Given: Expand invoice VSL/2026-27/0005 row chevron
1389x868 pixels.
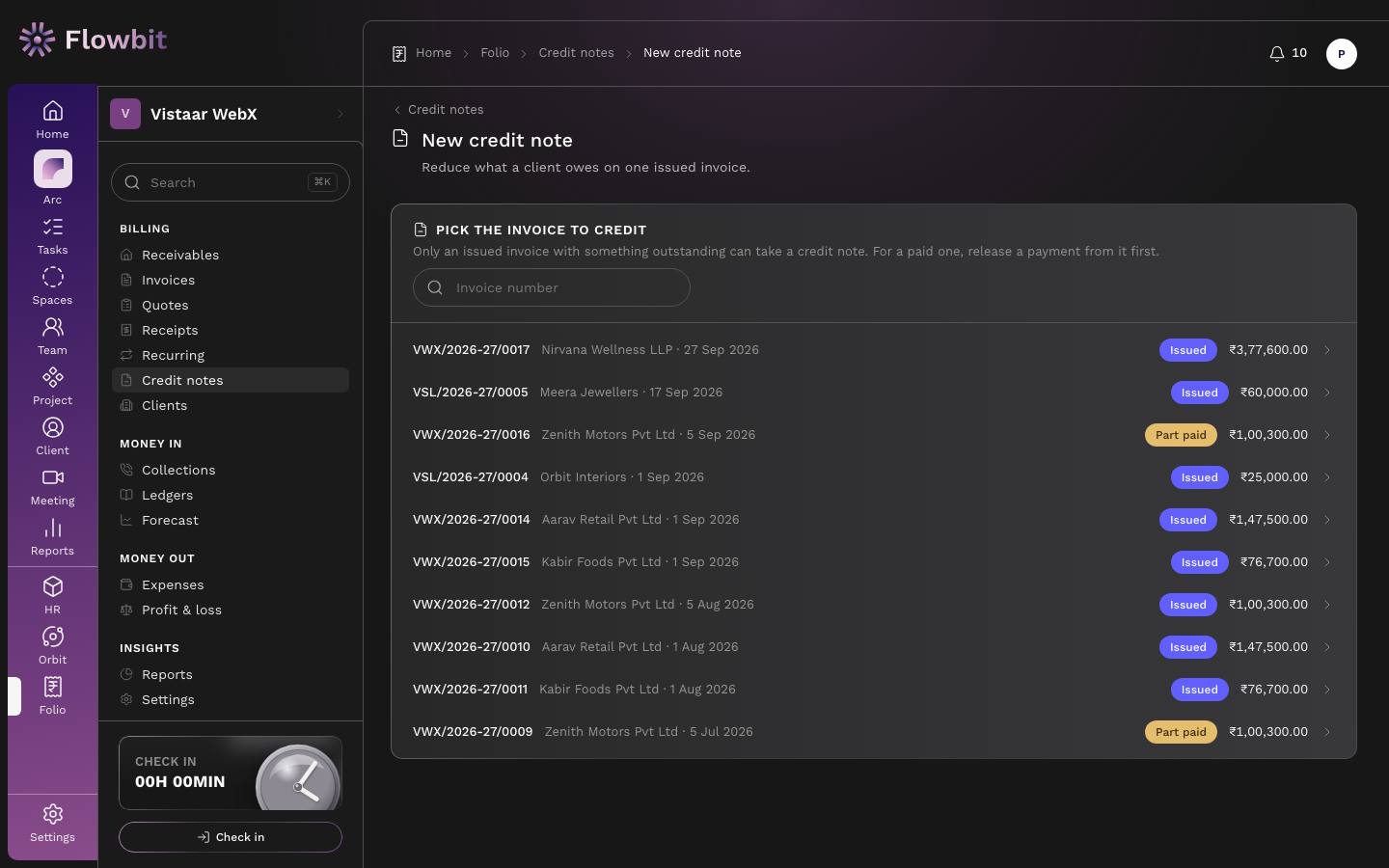Looking at the screenshot, I should click(1327, 393).
